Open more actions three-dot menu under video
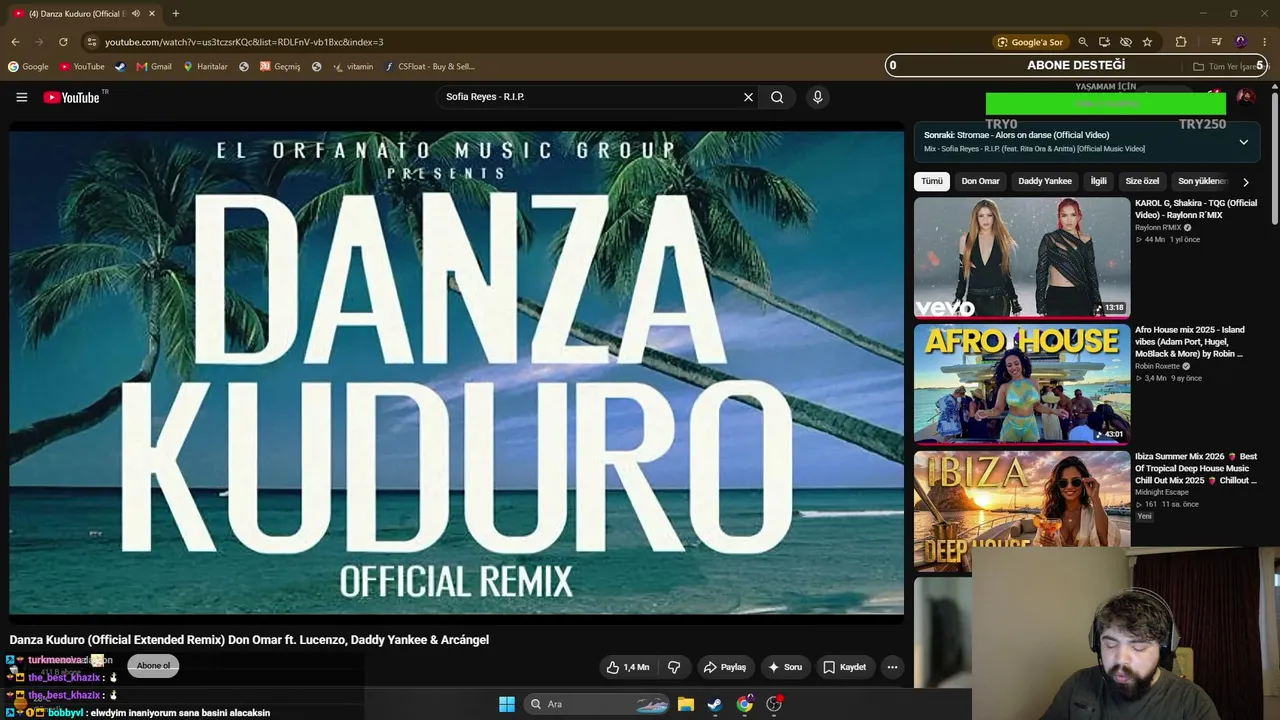This screenshot has height=720, width=1280. coord(892,667)
